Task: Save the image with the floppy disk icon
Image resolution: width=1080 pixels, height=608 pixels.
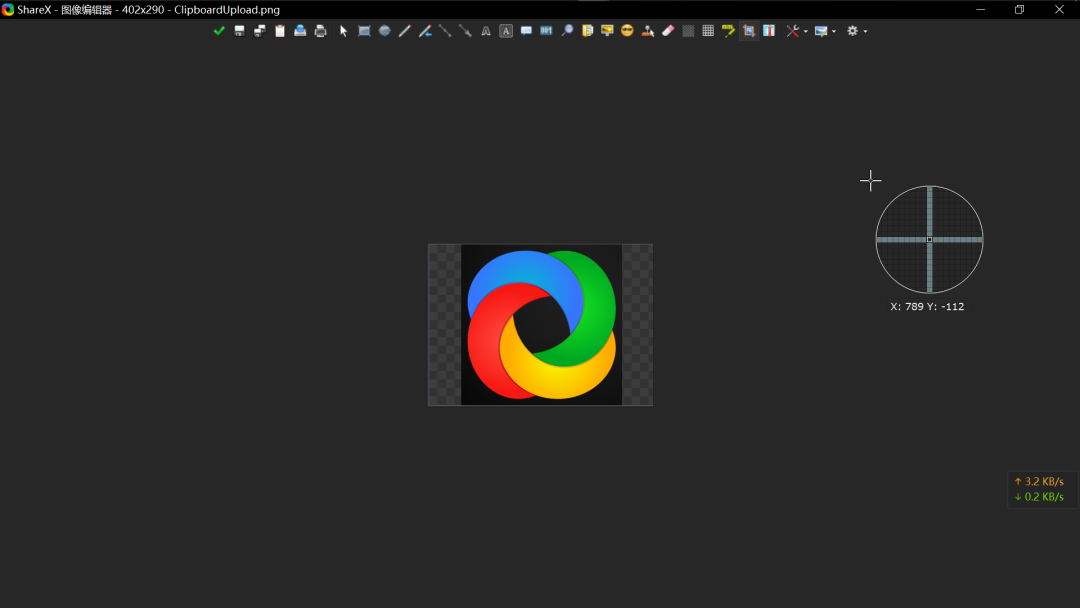Action: point(239,31)
